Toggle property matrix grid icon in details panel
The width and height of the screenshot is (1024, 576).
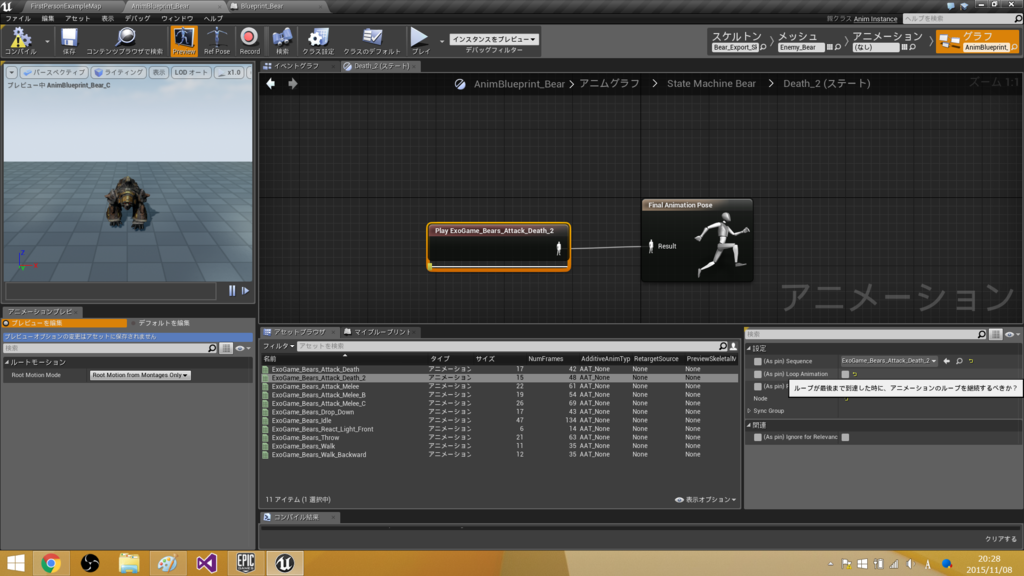pos(995,334)
